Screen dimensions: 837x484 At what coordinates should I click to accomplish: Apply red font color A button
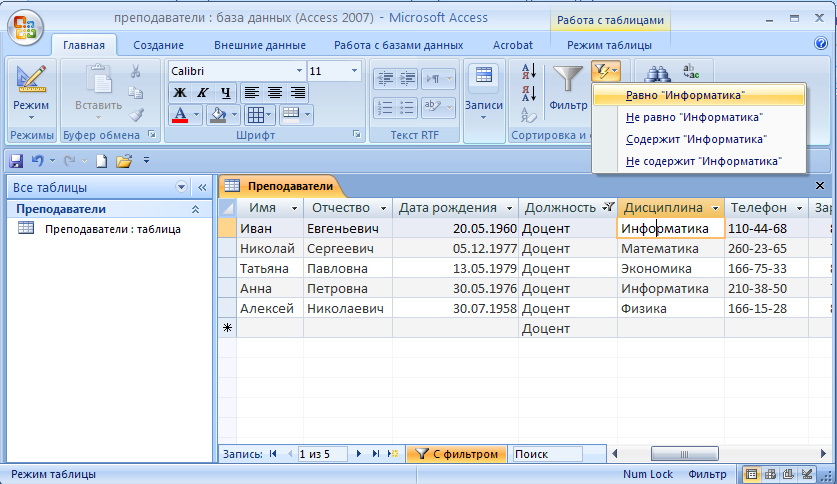(x=180, y=115)
